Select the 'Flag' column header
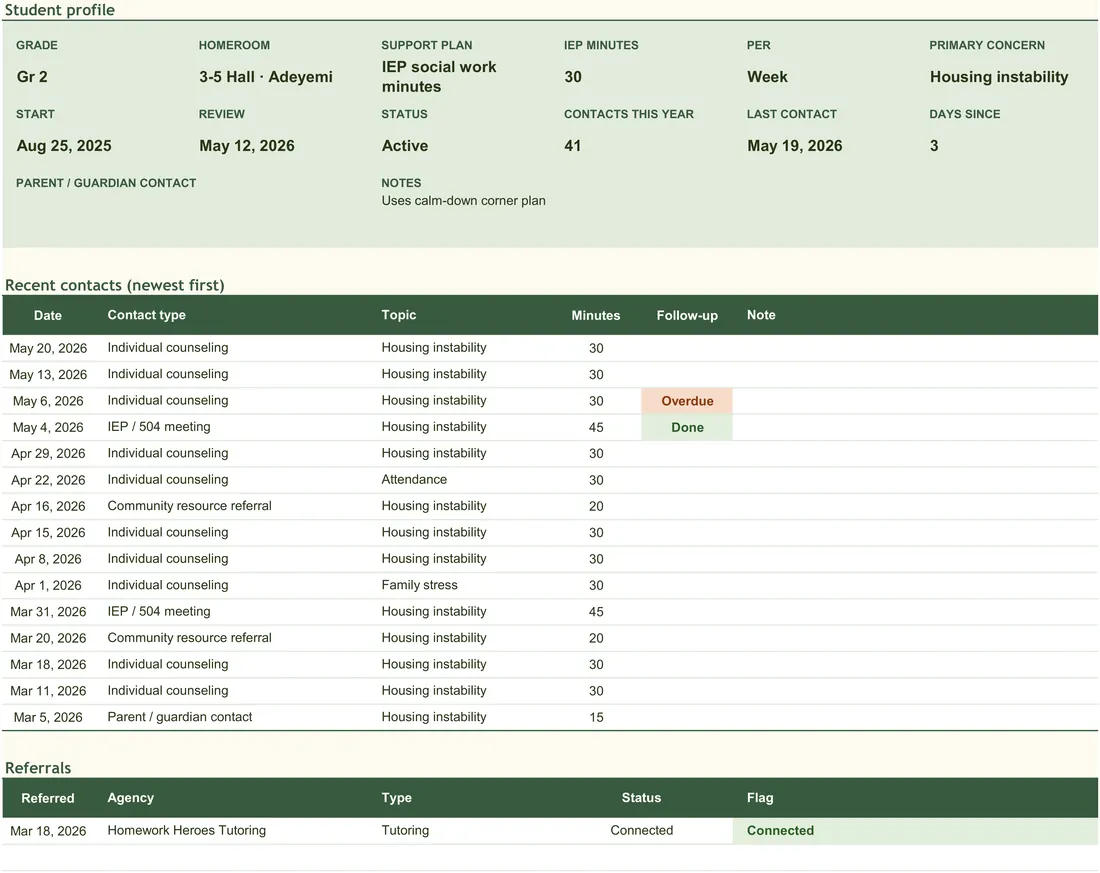Screen dimensions: 1100x873 click(760, 798)
